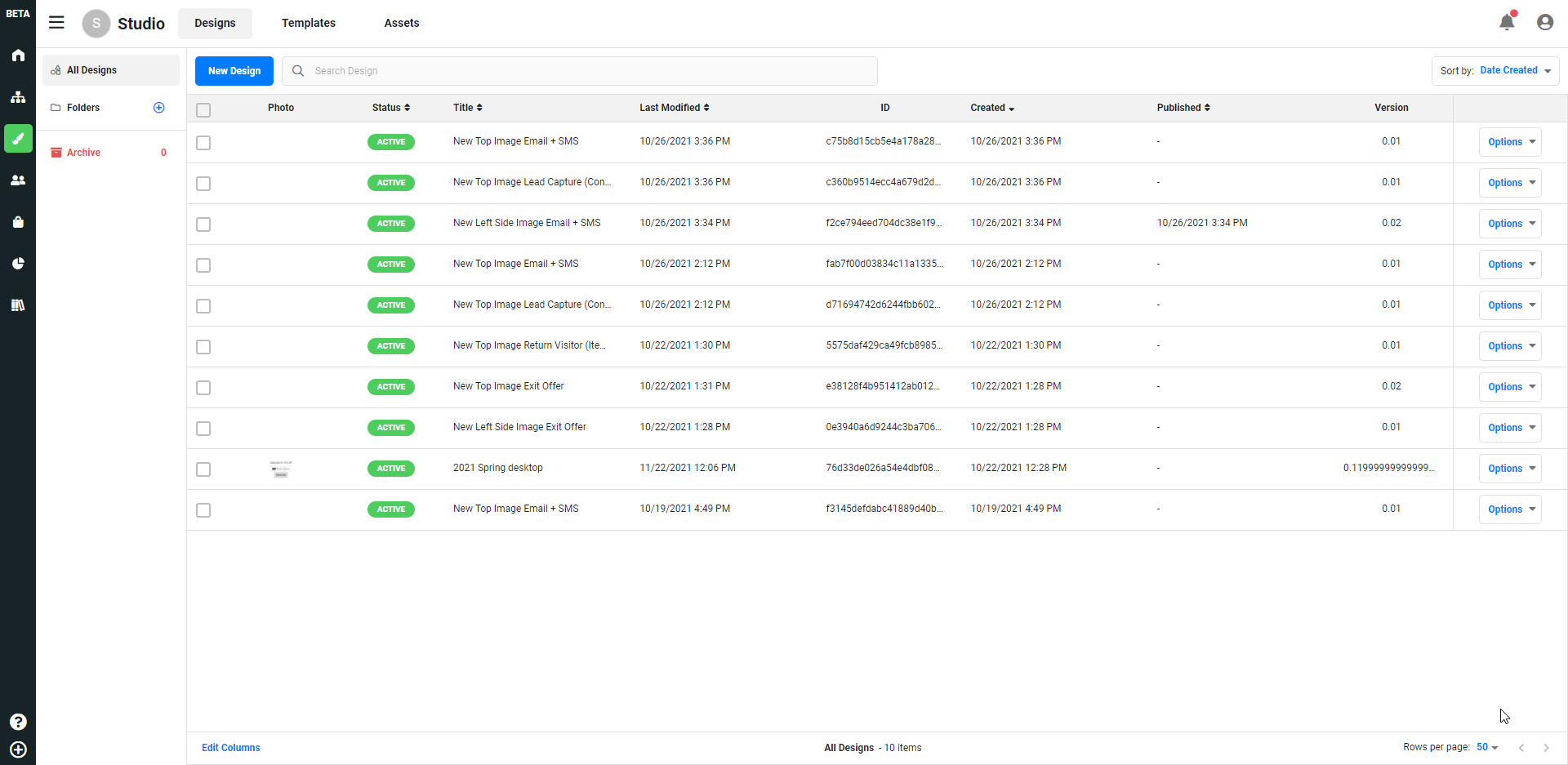Image resolution: width=1568 pixels, height=765 pixels.
Task: Open the notifications bell icon
Action: [x=1507, y=22]
